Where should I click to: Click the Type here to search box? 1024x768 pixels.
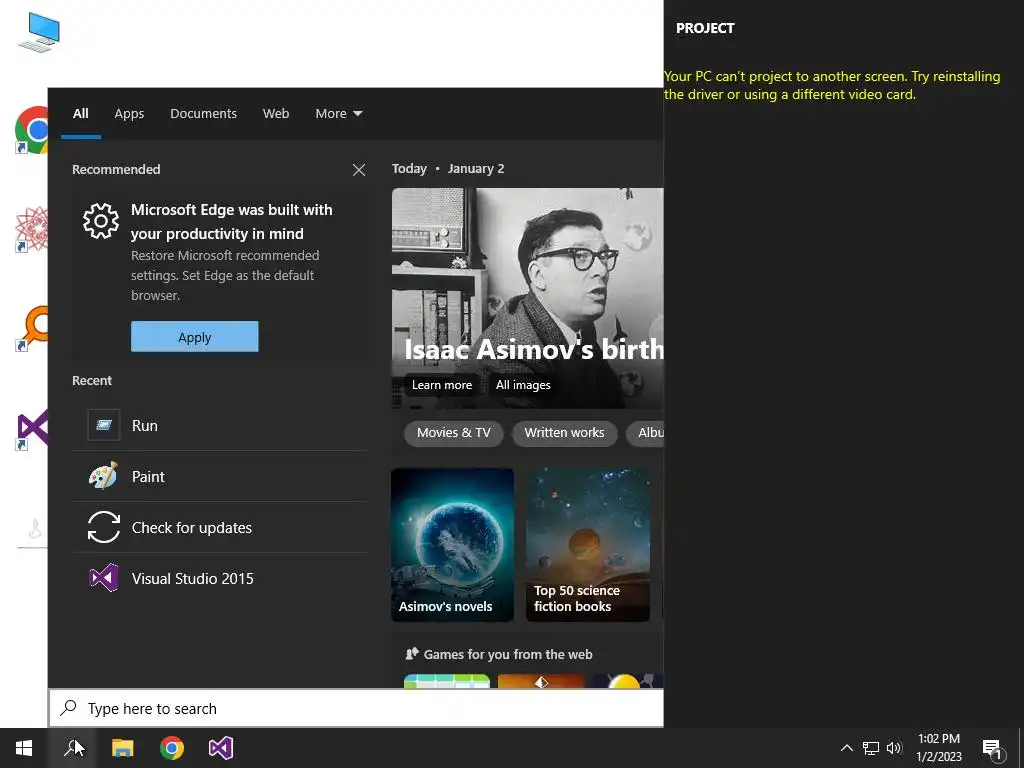(357, 708)
